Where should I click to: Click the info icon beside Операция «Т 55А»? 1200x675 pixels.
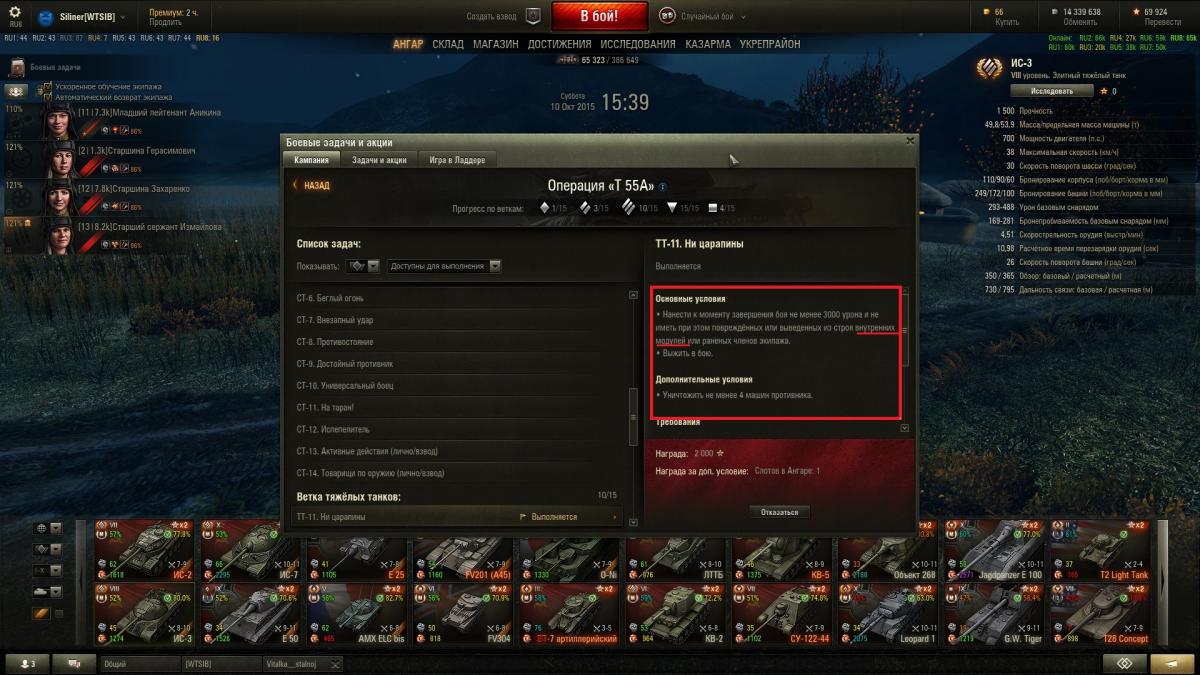(x=662, y=186)
